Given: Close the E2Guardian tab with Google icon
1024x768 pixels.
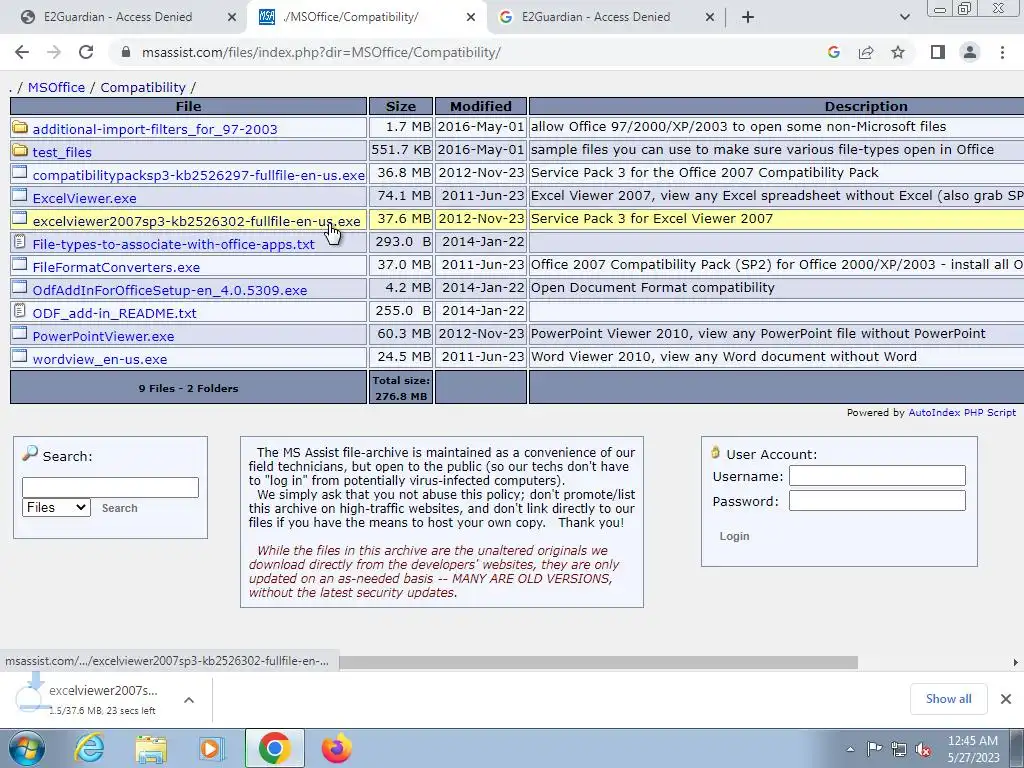Looking at the screenshot, I should pyautogui.click(x=710, y=17).
